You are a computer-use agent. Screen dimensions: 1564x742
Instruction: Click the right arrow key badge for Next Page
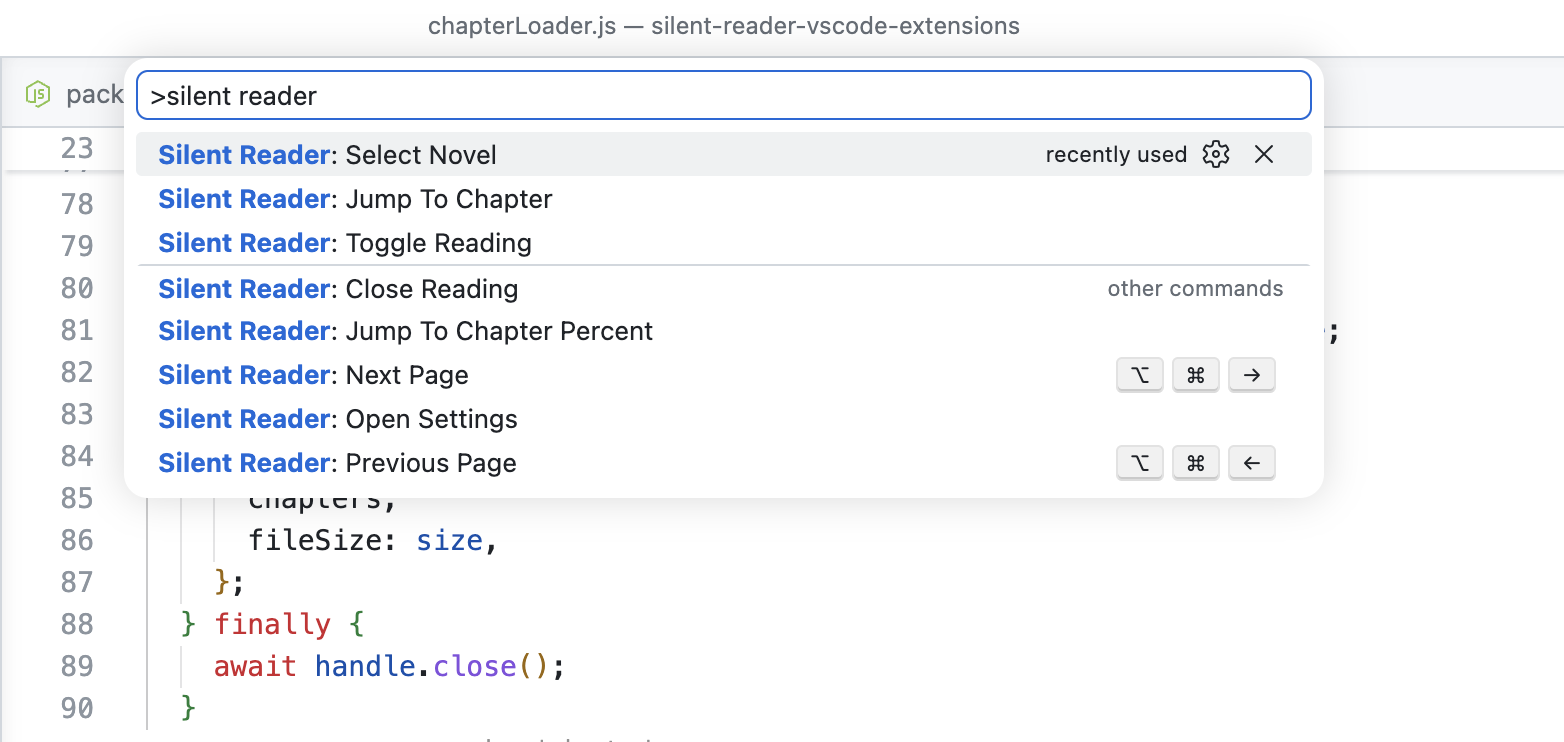point(1252,375)
